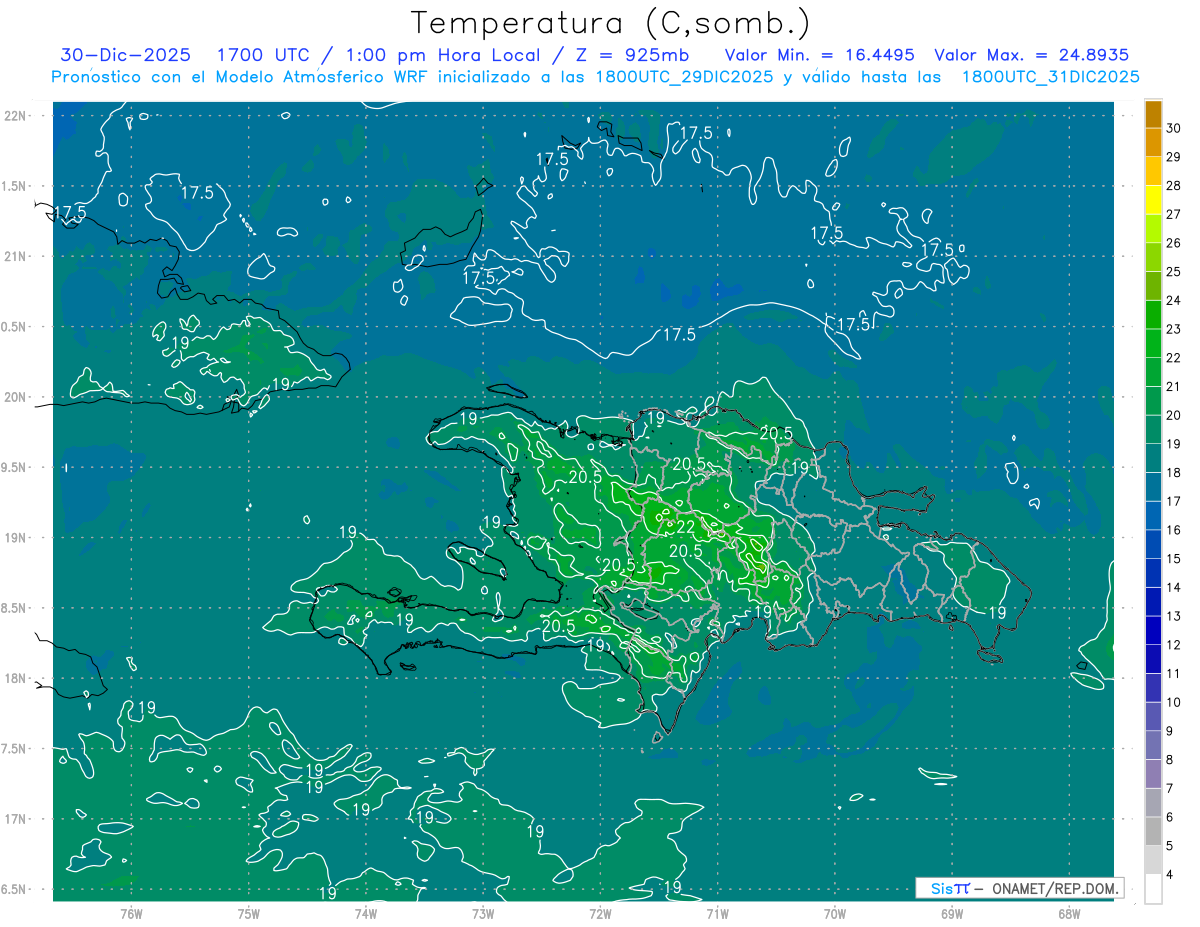
Task: Click the color bar label 12
Action: [1174, 645]
